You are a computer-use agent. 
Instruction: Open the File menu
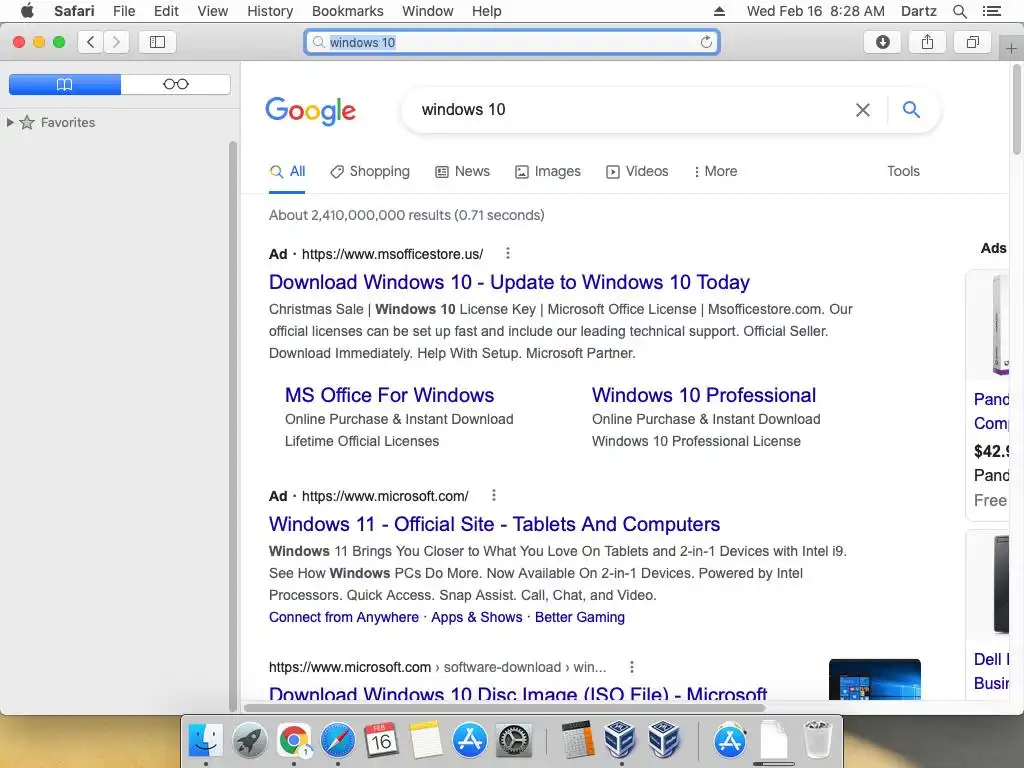123,11
